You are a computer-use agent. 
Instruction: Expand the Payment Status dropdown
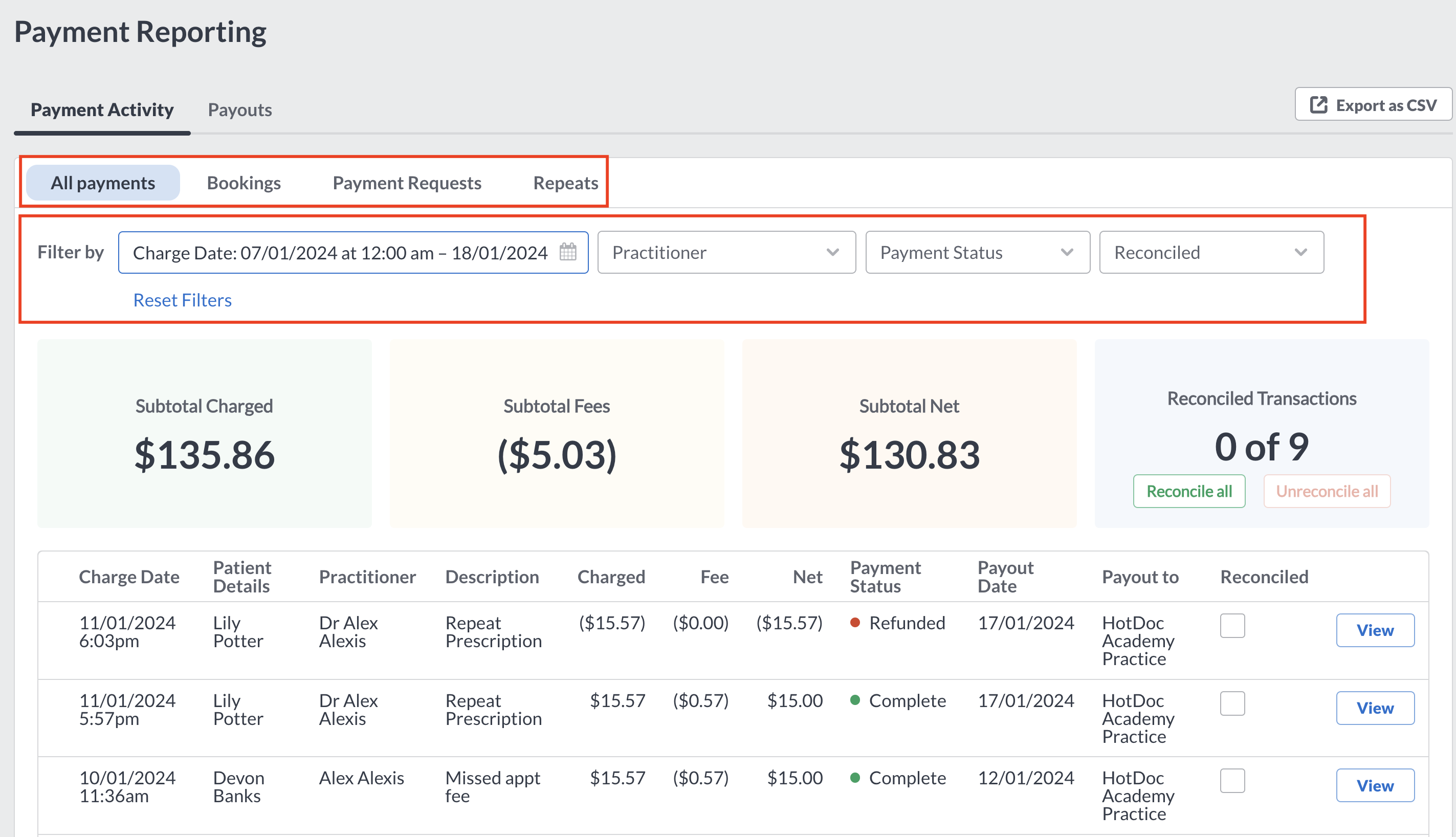(977, 252)
